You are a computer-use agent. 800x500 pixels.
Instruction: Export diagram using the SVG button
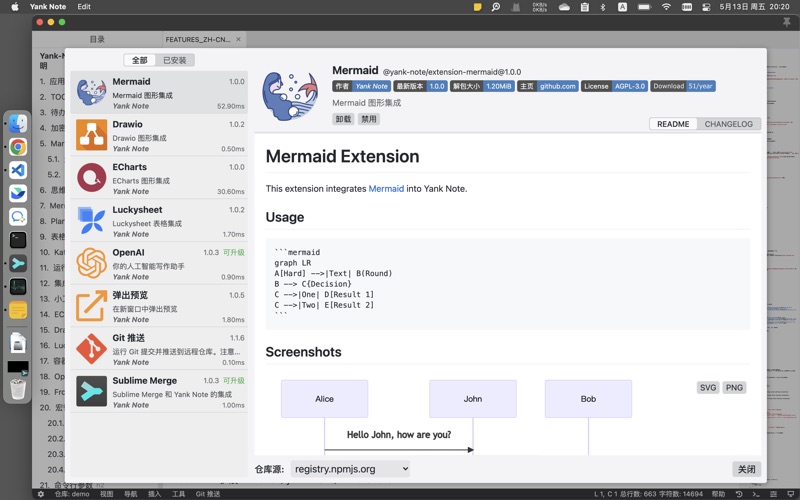[x=708, y=387]
